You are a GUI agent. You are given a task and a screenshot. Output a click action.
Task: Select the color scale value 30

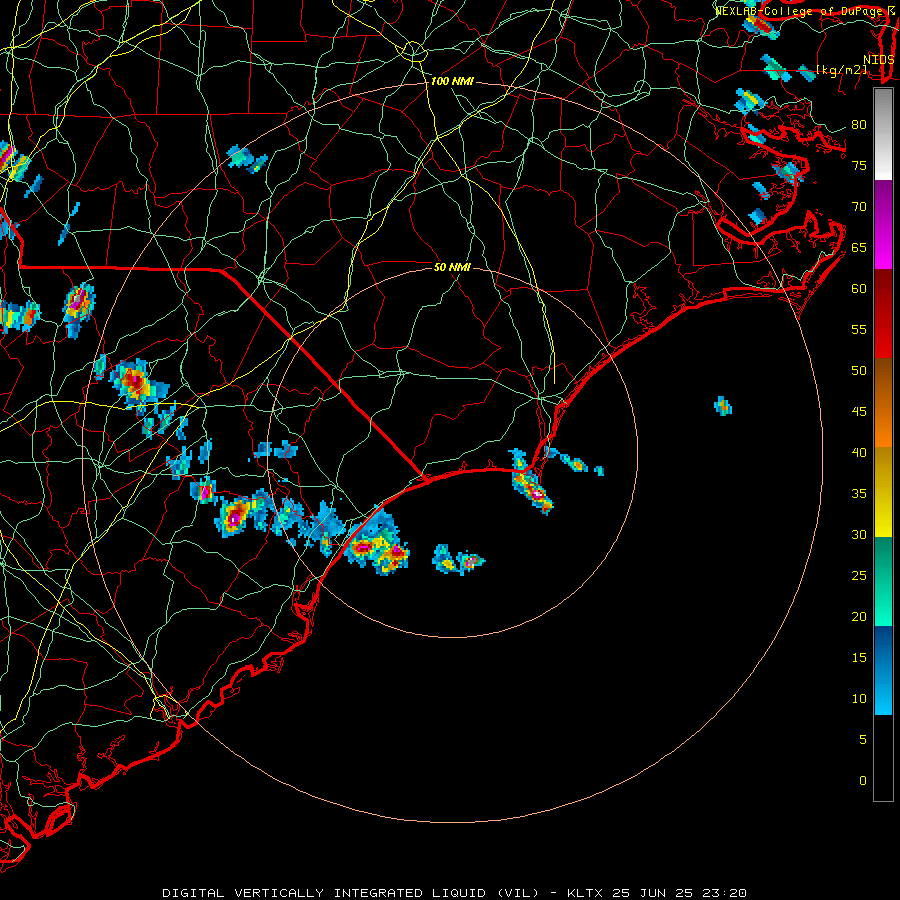coord(859,534)
